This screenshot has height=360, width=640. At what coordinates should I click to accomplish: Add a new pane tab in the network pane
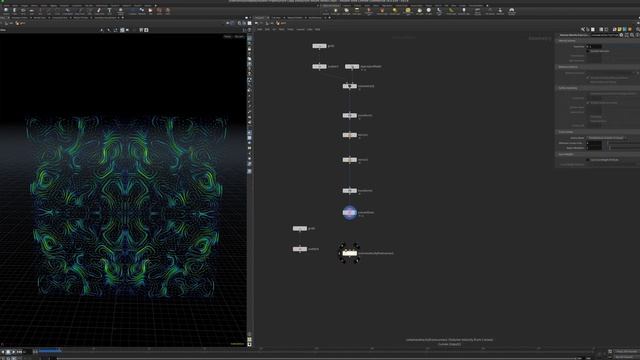(x=329, y=18)
